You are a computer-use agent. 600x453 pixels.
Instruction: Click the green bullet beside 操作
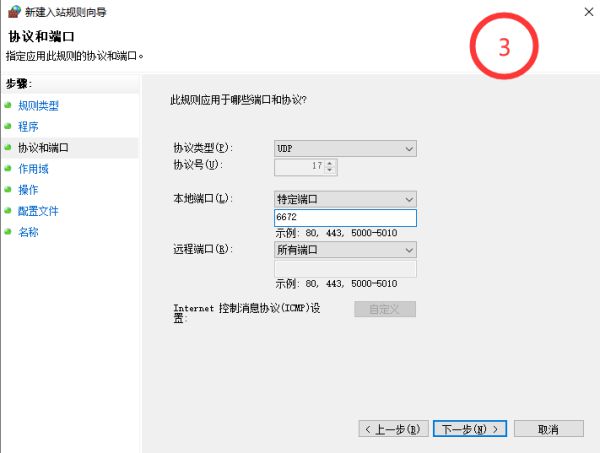click(x=8, y=189)
